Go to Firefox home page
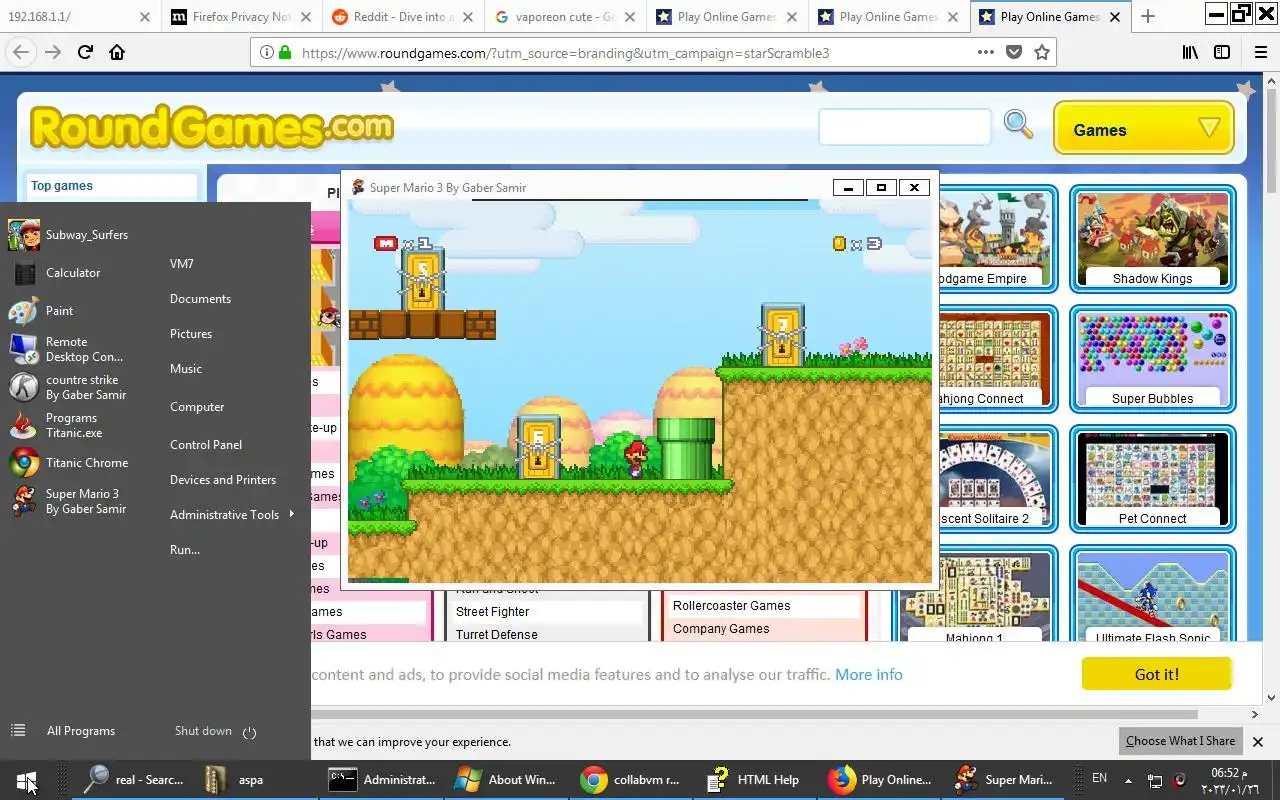 (117, 53)
